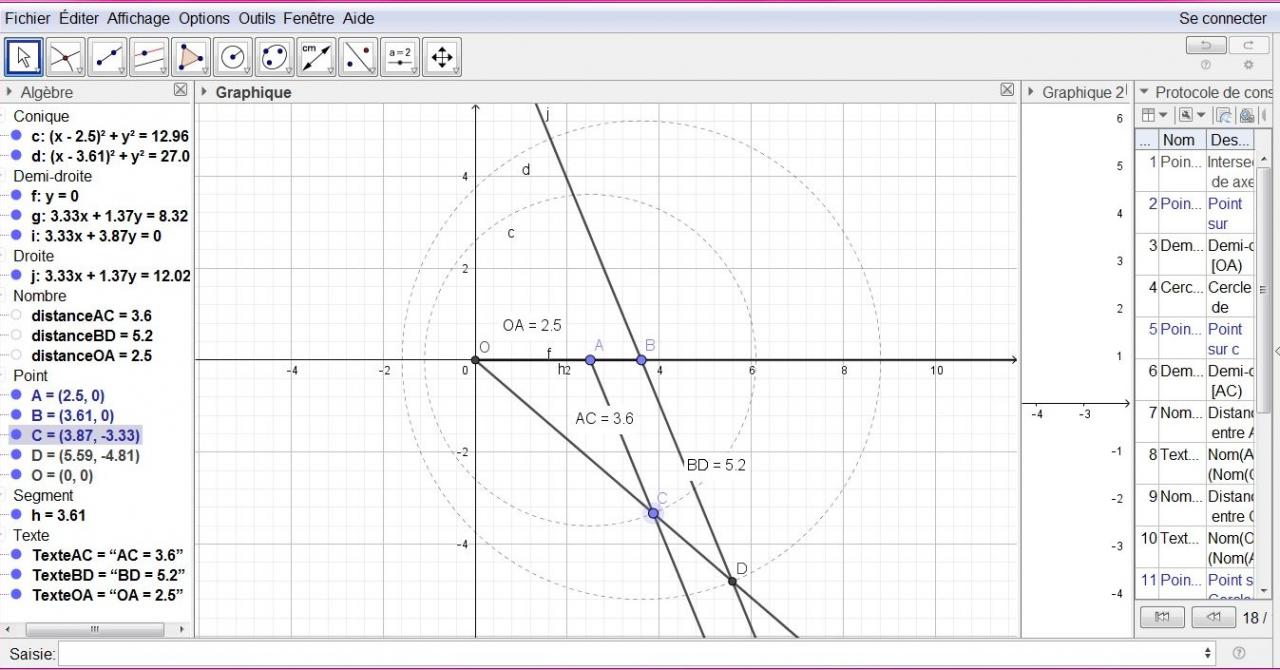Open the options dropdown arrow in protocol
The height and width of the screenshot is (670, 1280).
1201,116
